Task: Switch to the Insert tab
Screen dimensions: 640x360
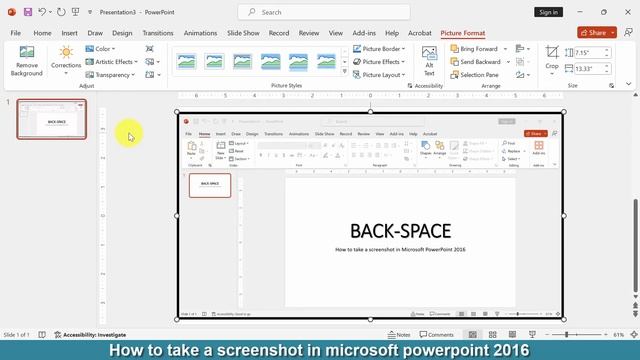Action: tap(69, 33)
